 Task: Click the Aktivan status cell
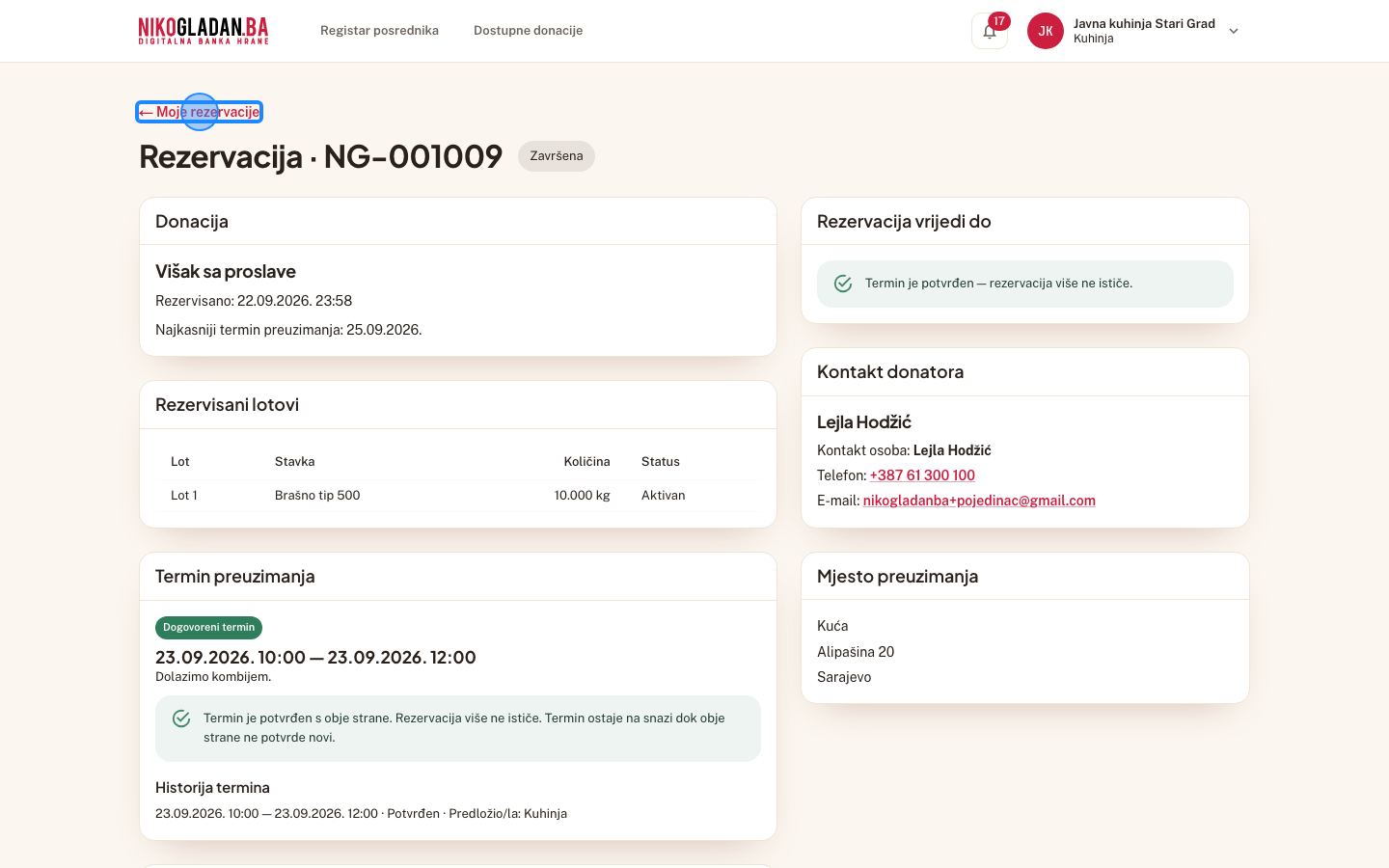coord(664,496)
